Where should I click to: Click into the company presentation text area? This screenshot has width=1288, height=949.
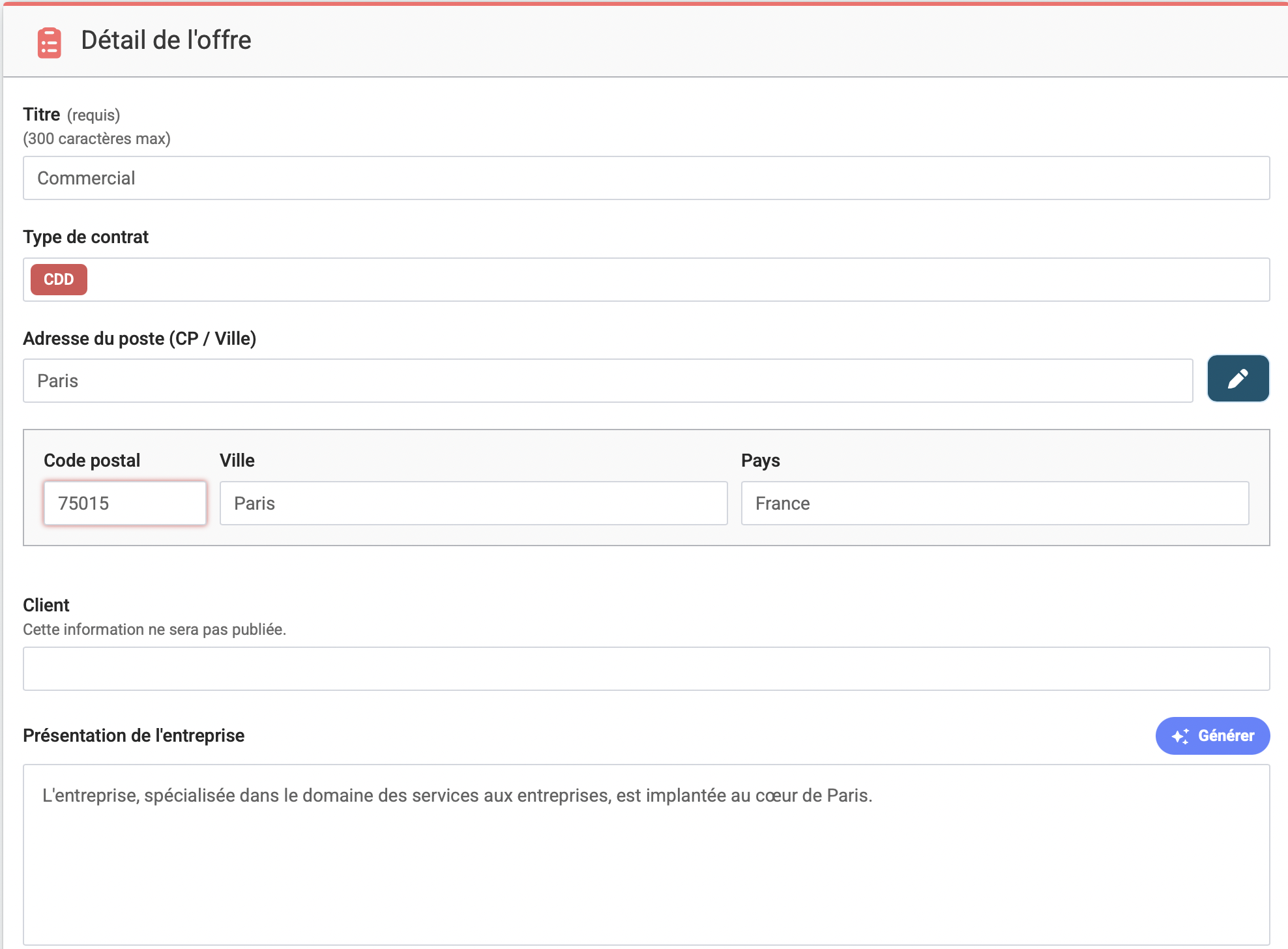(645, 854)
